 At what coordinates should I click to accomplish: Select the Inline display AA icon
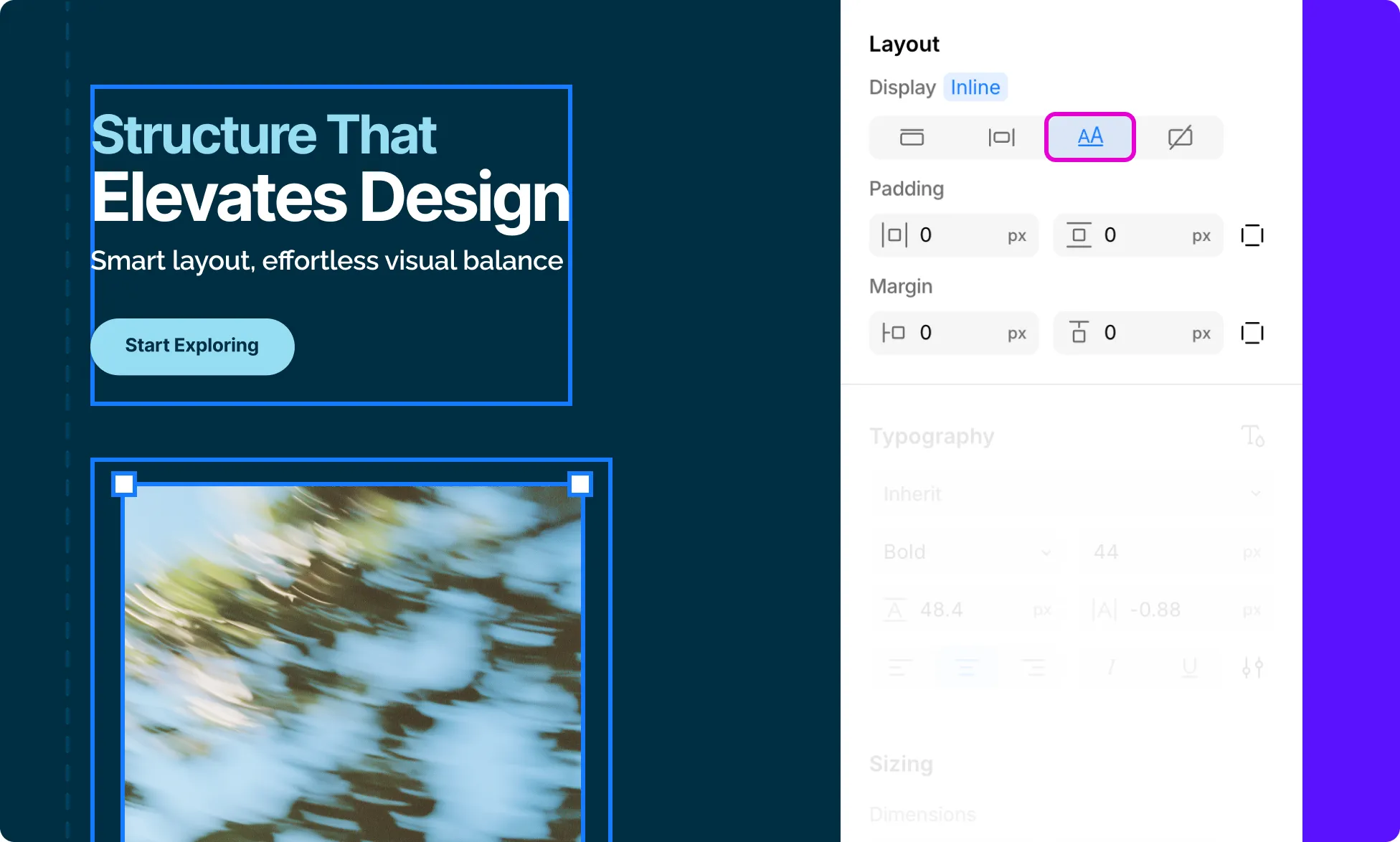coord(1090,137)
